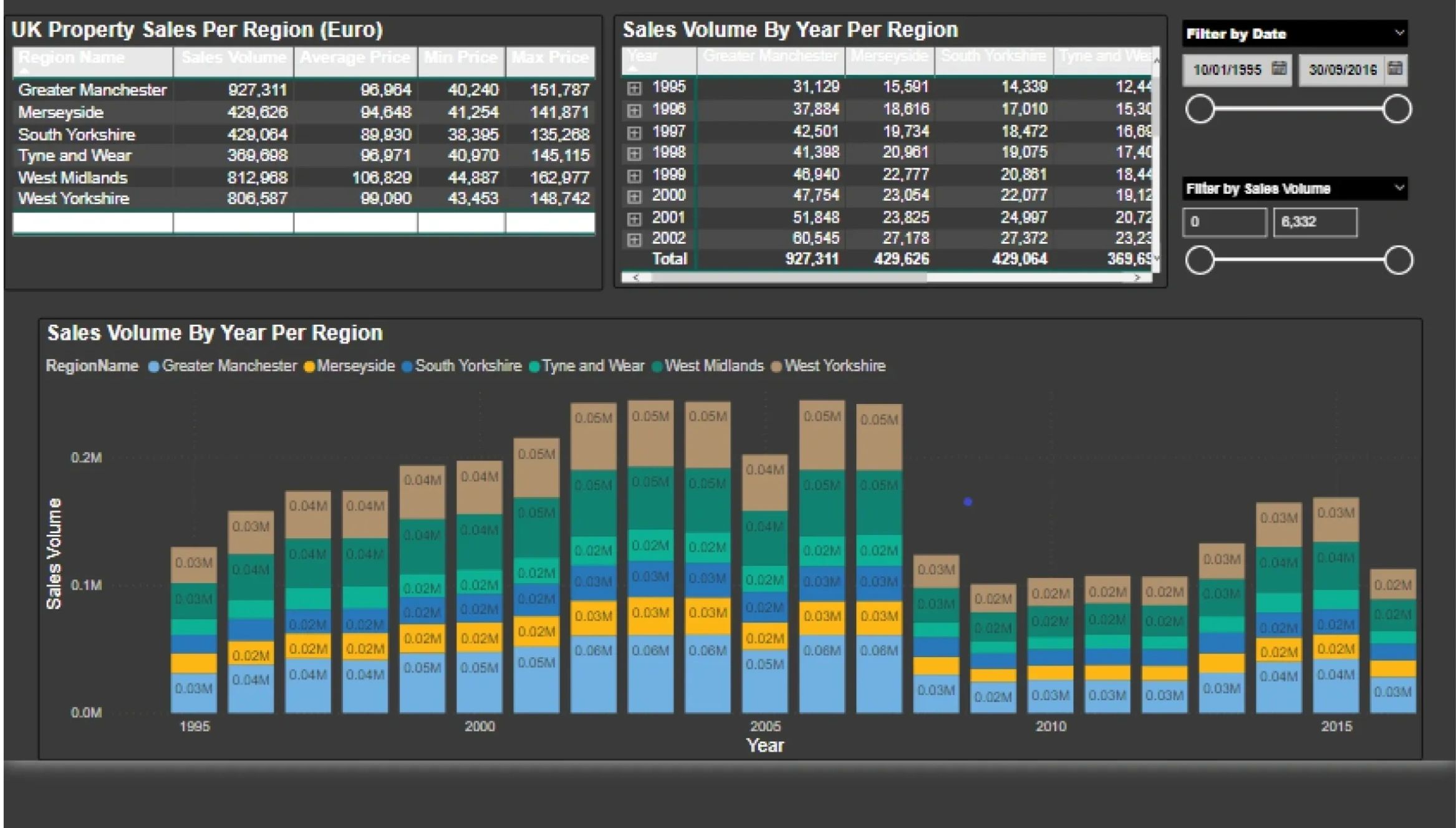Click the Greater Manchester matrix column header
Screen dimensions: 1456x828
[771, 60]
